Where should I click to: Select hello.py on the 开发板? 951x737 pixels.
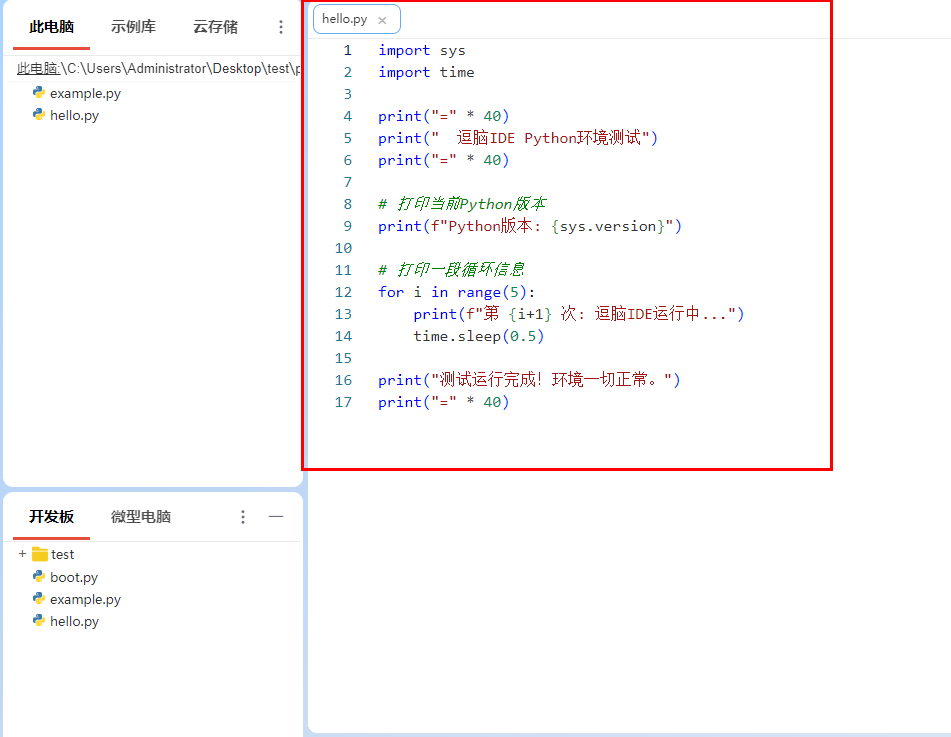tap(74, 621)
